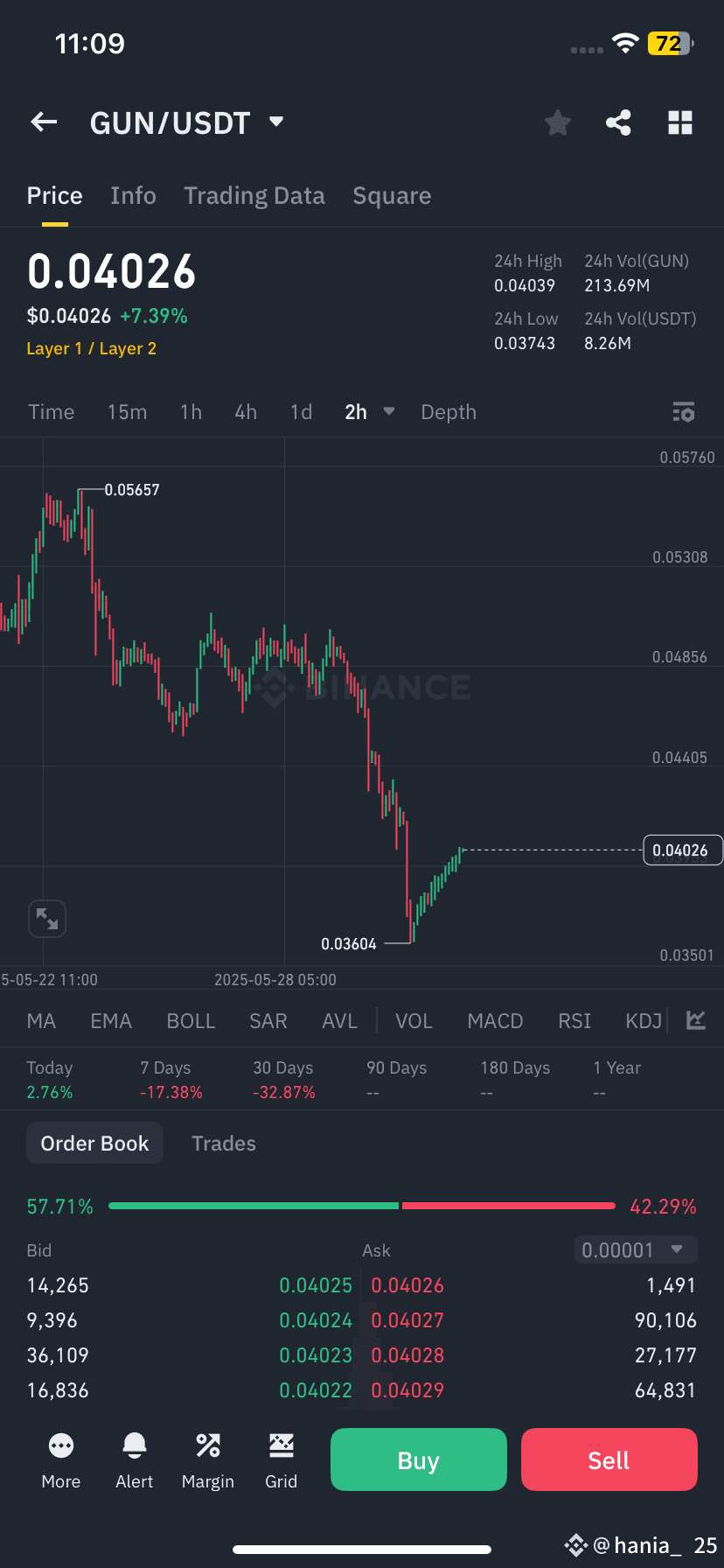Expand chart to fullscreen icon
The width and height of the screenshot is (724, 1568).
47,919
